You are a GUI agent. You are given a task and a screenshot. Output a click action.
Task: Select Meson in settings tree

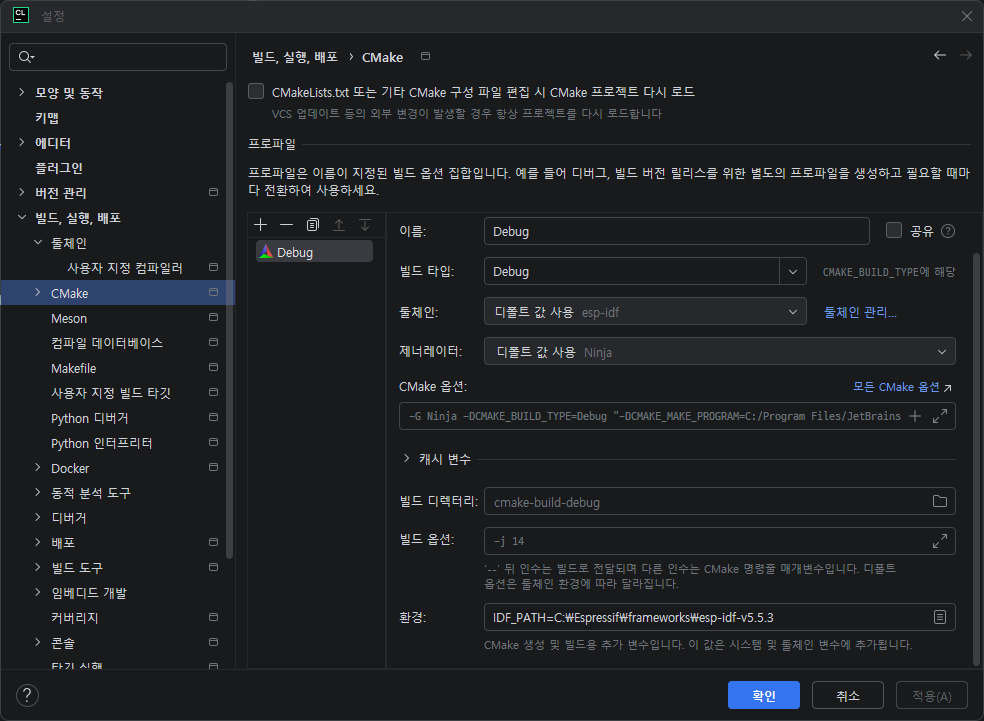pos(69,318)
